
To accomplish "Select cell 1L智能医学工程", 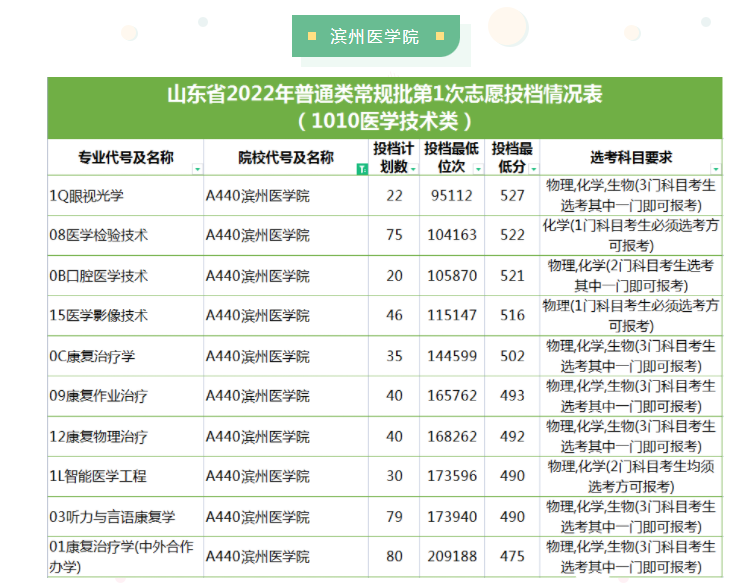I will 125,476.
